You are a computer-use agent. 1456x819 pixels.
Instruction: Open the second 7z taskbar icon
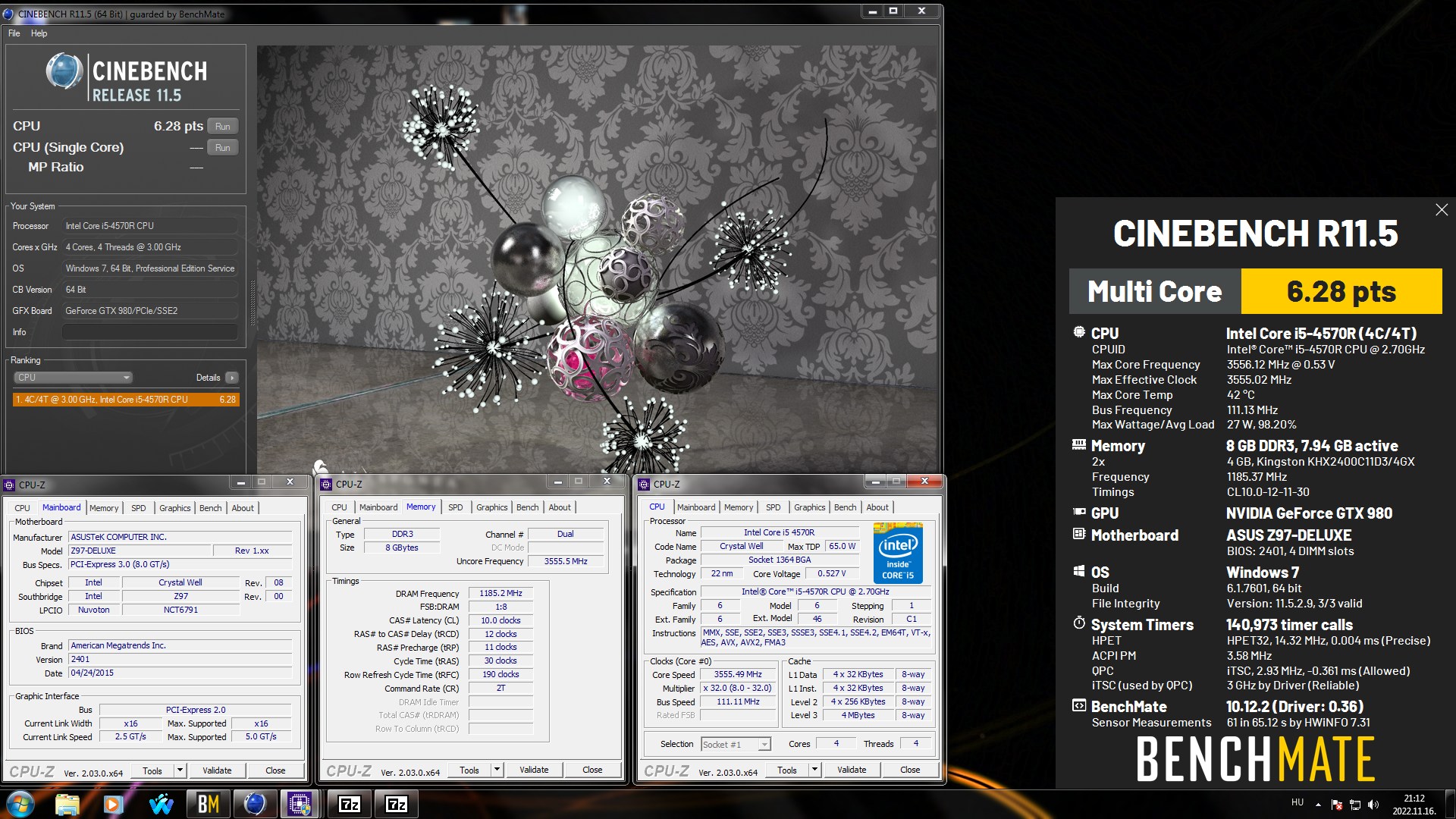(397, 804)
